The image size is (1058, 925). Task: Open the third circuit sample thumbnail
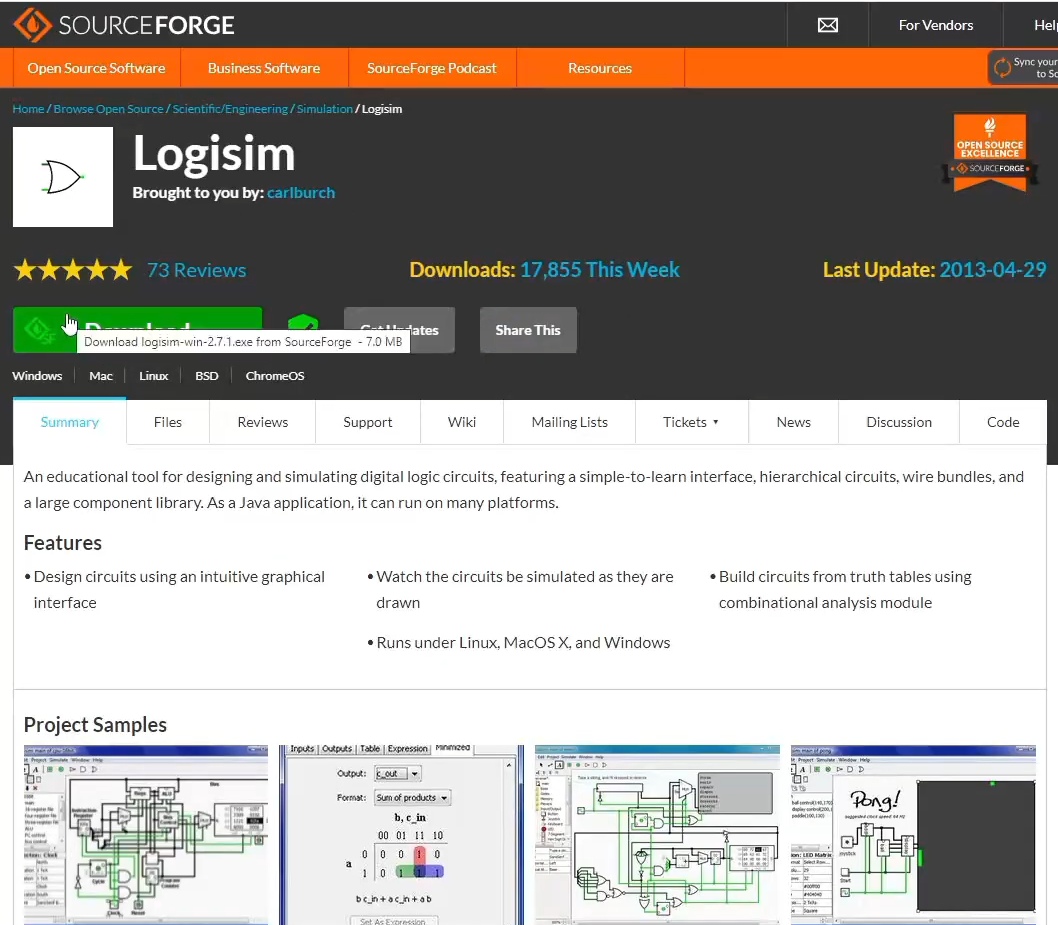click(657, 835)
